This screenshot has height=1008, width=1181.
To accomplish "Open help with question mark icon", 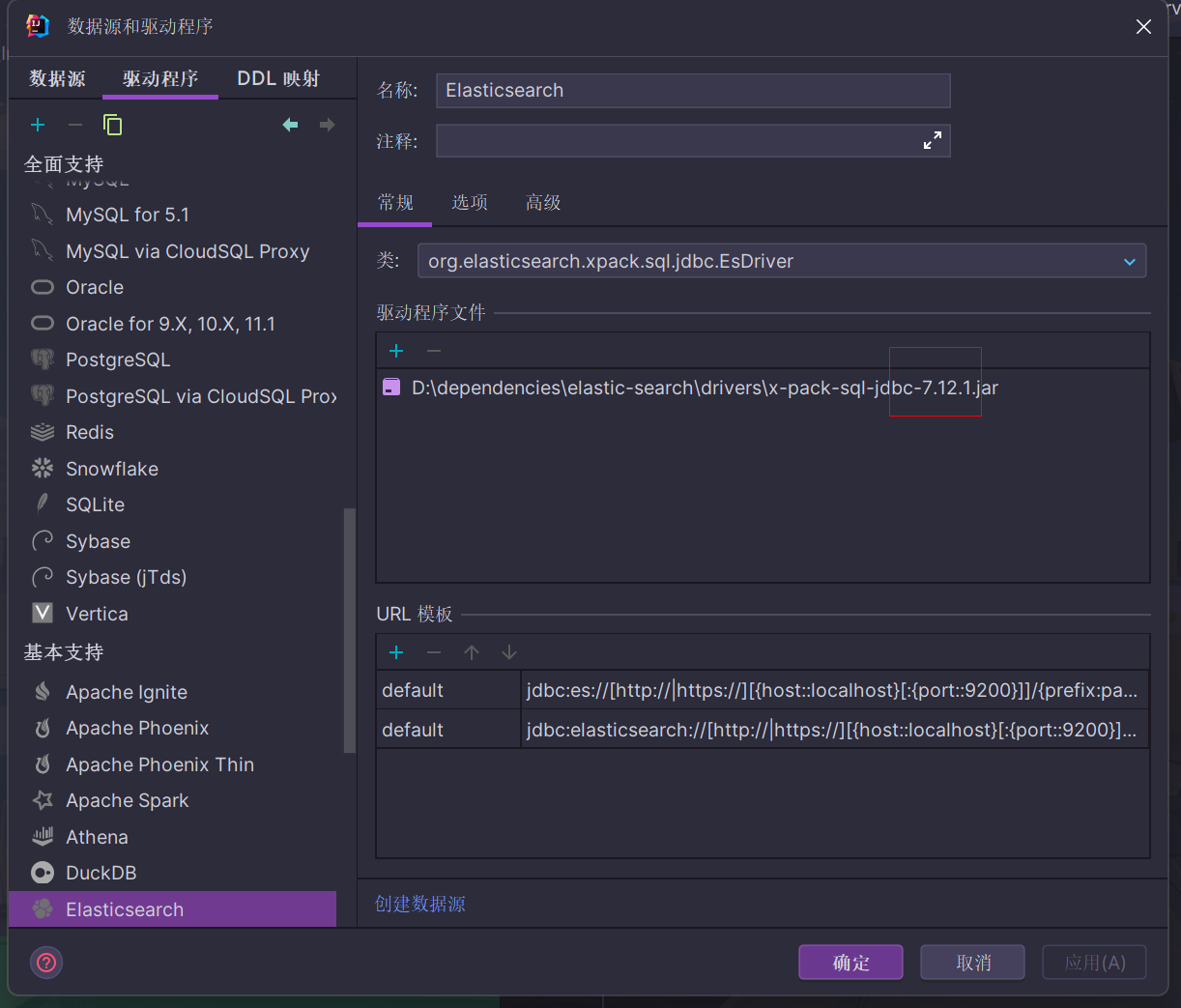I will tap(46, 963).
